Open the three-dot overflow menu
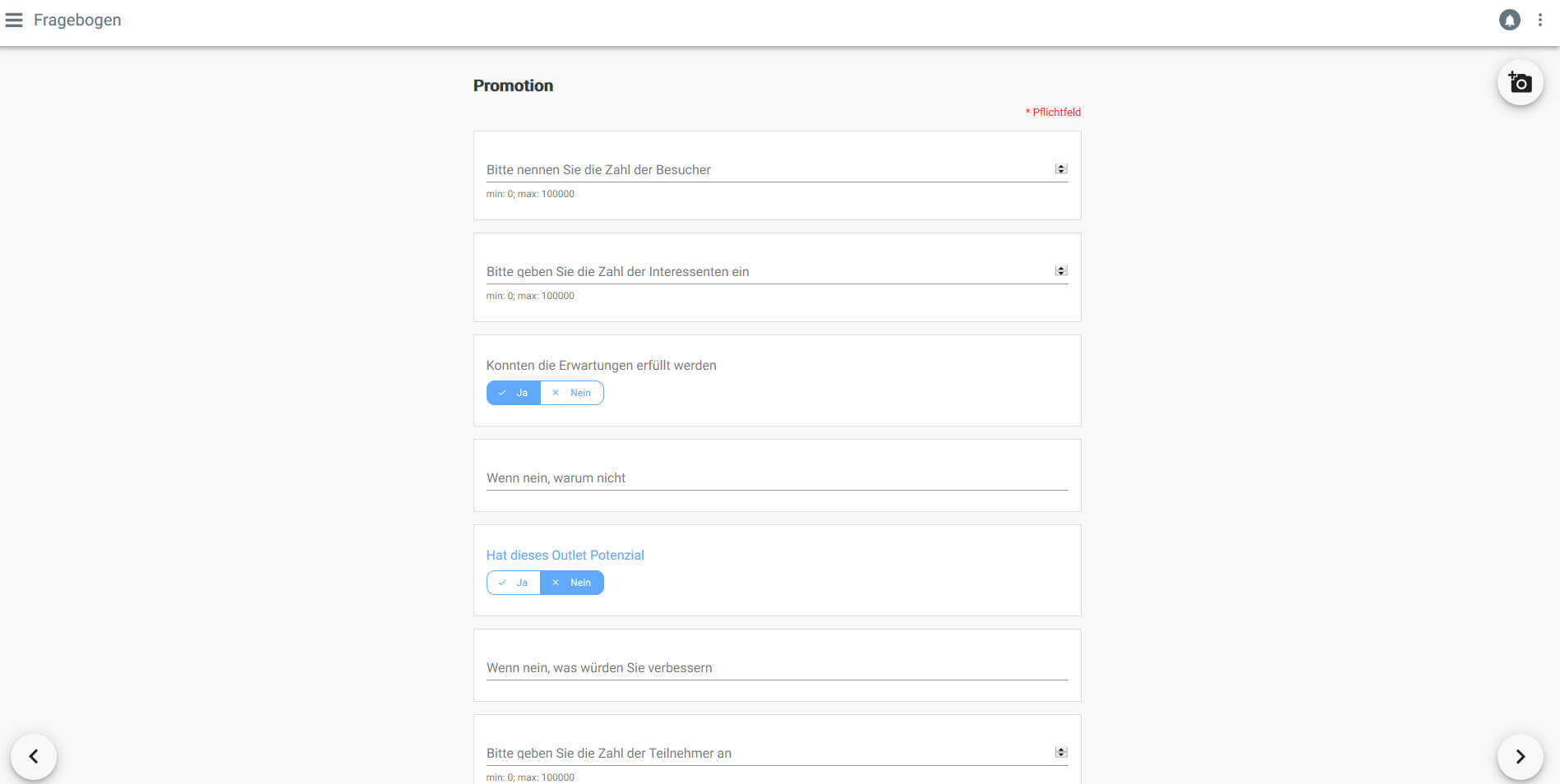 [1540, 20]
